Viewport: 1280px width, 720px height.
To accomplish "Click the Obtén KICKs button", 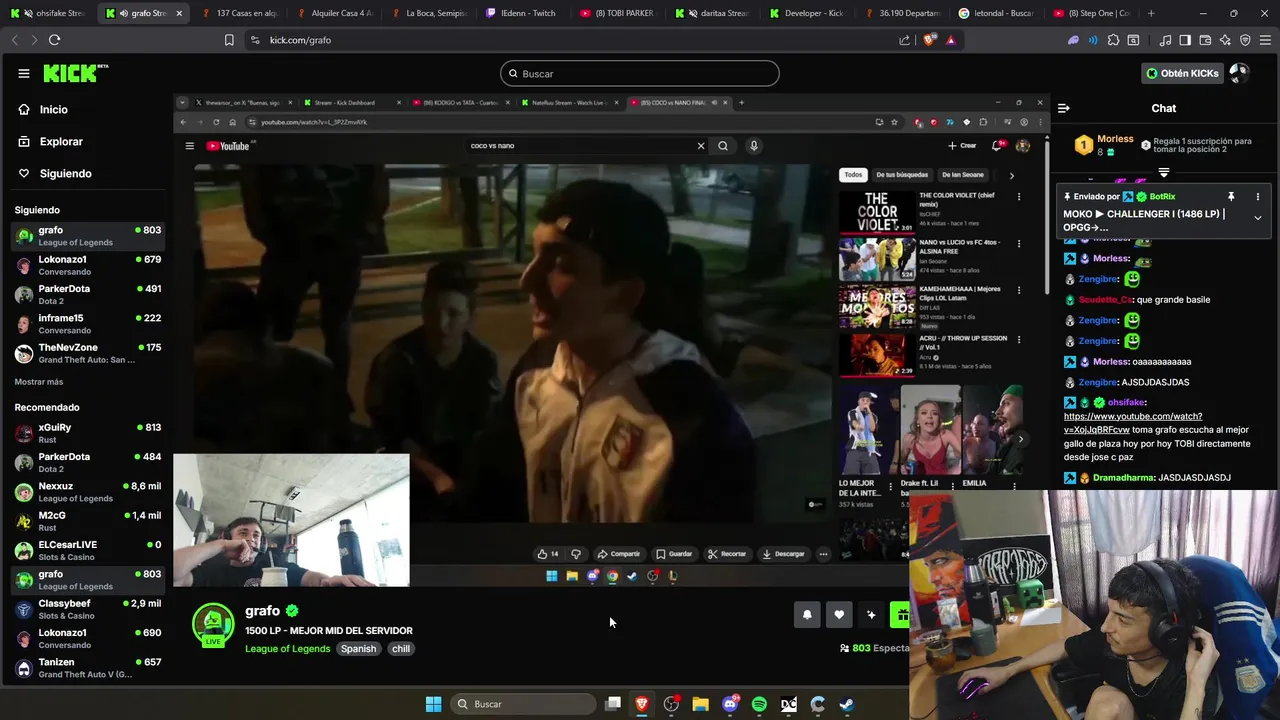I will click(1183, 73).
